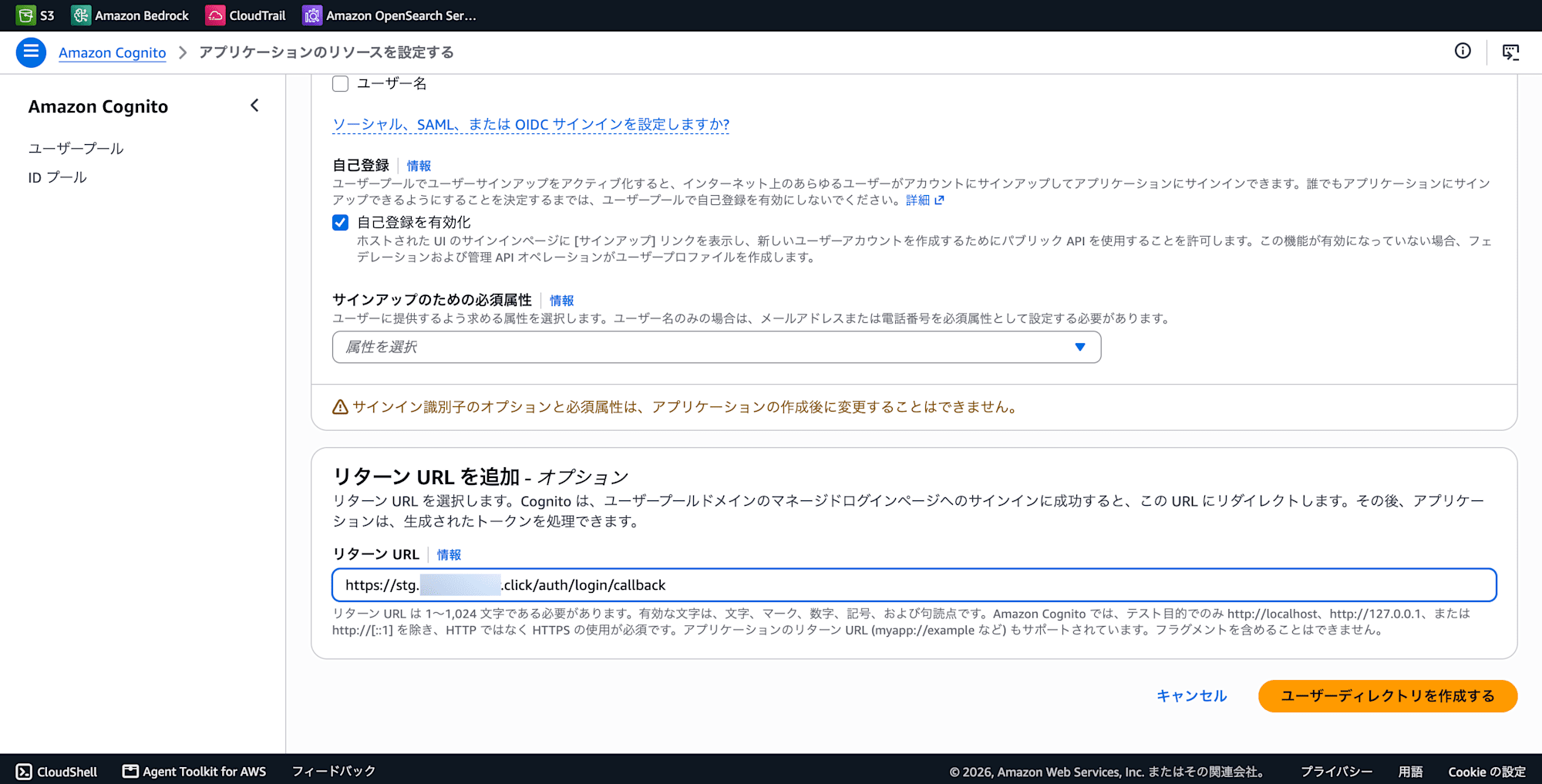Viewport: 1542px width, 784px height.
Task: Open the CloudTrail shortcut icon
Action: coord(215,15)
